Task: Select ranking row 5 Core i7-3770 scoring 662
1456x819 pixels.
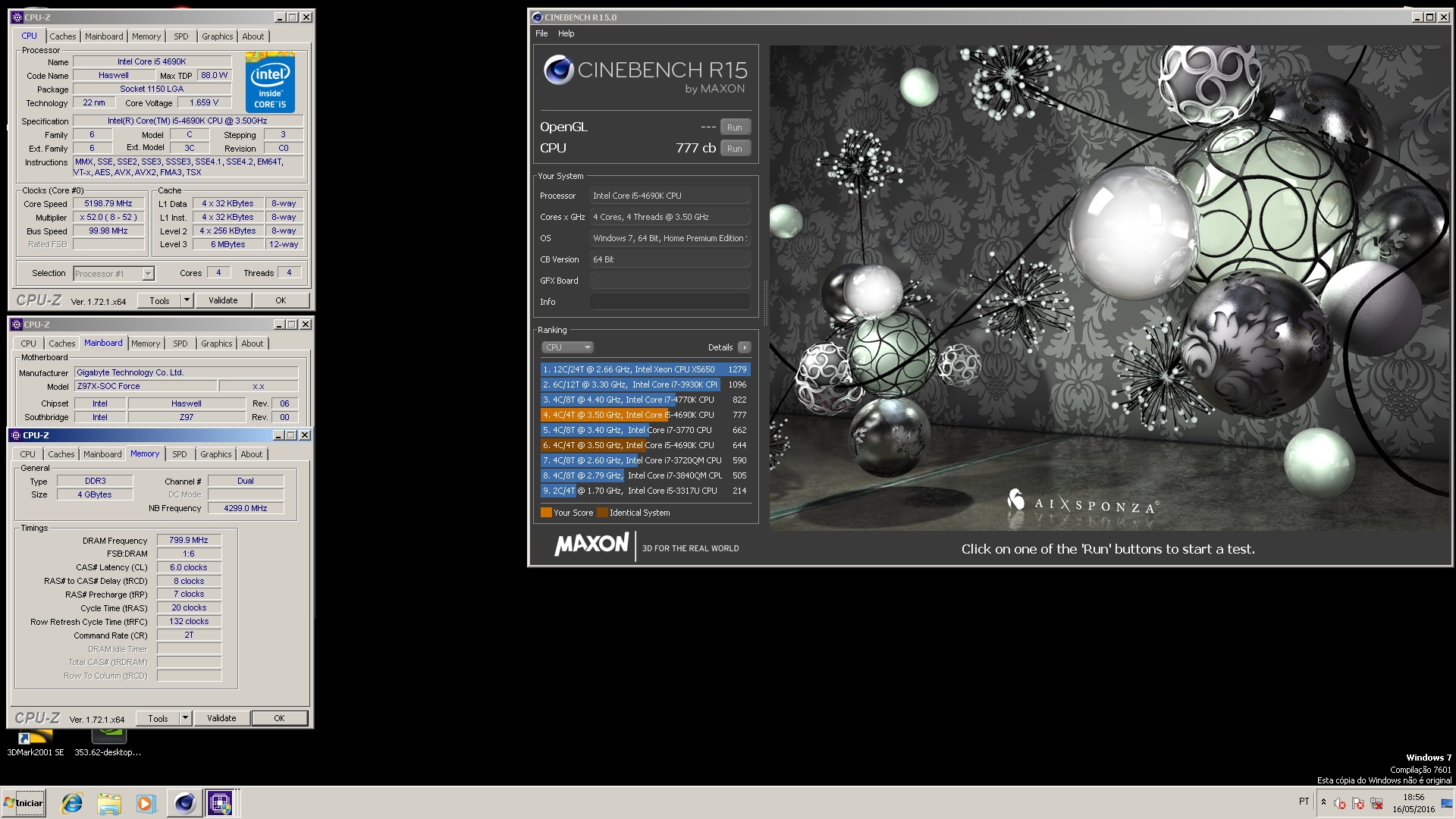Action: point(645,430)
